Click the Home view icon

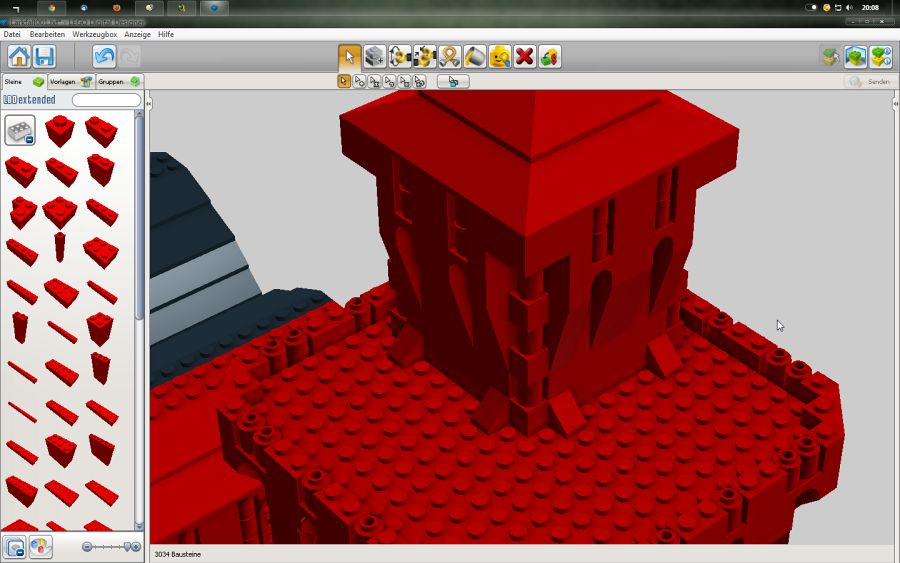click(19, 57)
